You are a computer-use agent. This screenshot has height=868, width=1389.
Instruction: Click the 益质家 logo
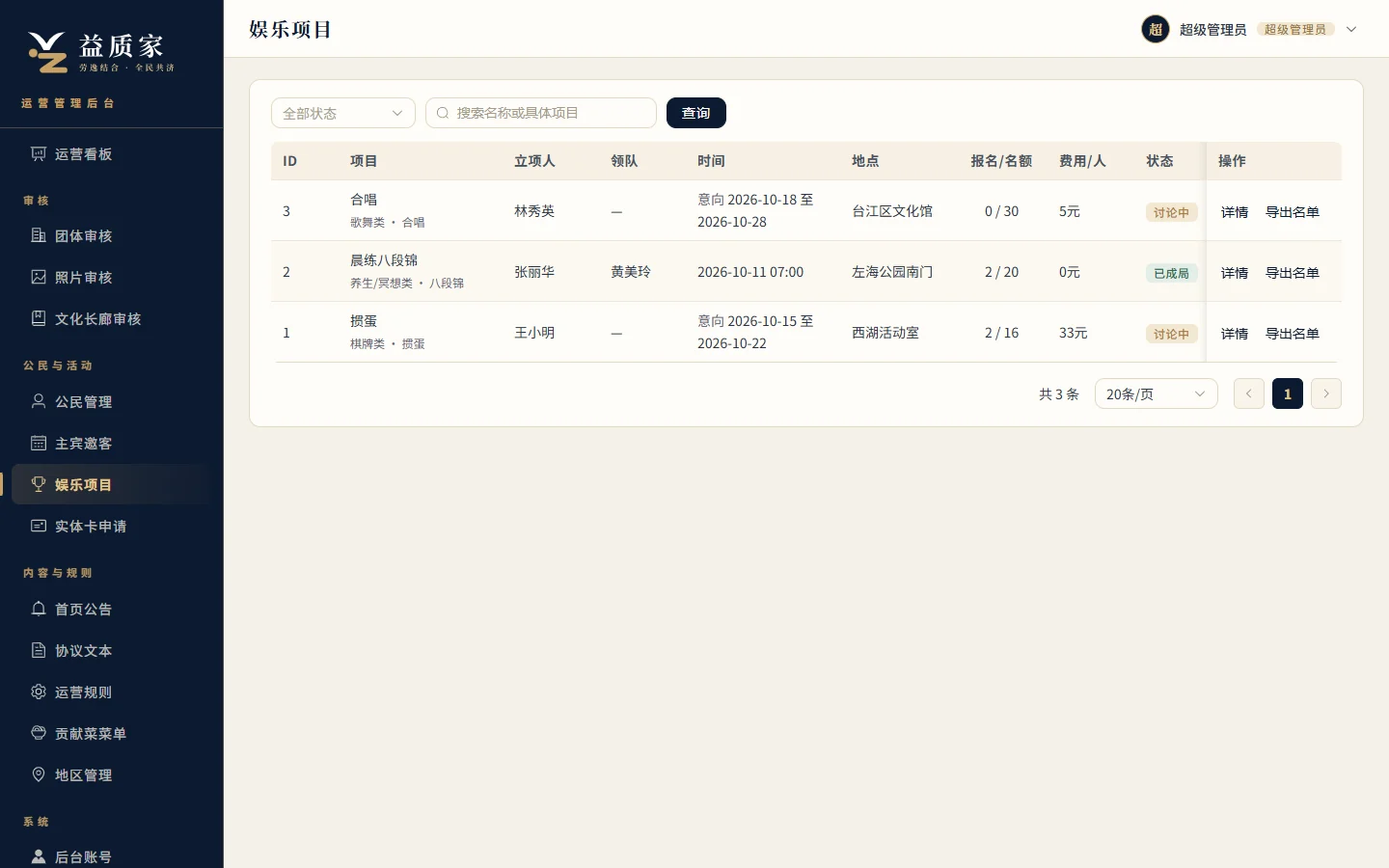click(101, 52)
